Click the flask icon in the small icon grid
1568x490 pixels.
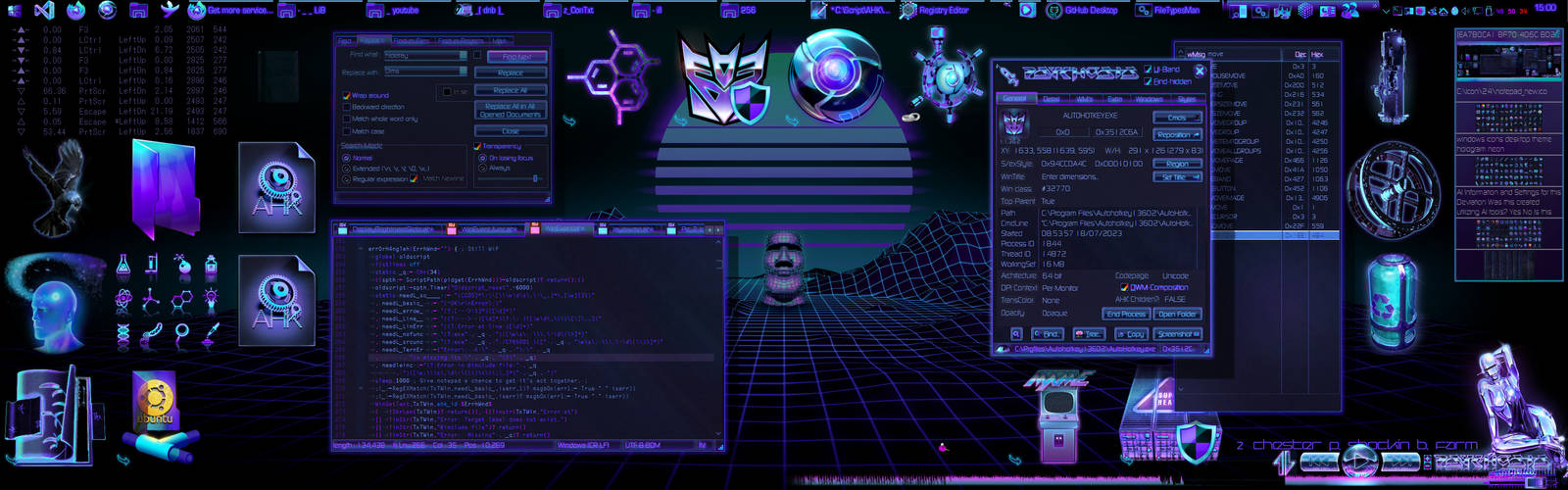[x=122, y=265]
